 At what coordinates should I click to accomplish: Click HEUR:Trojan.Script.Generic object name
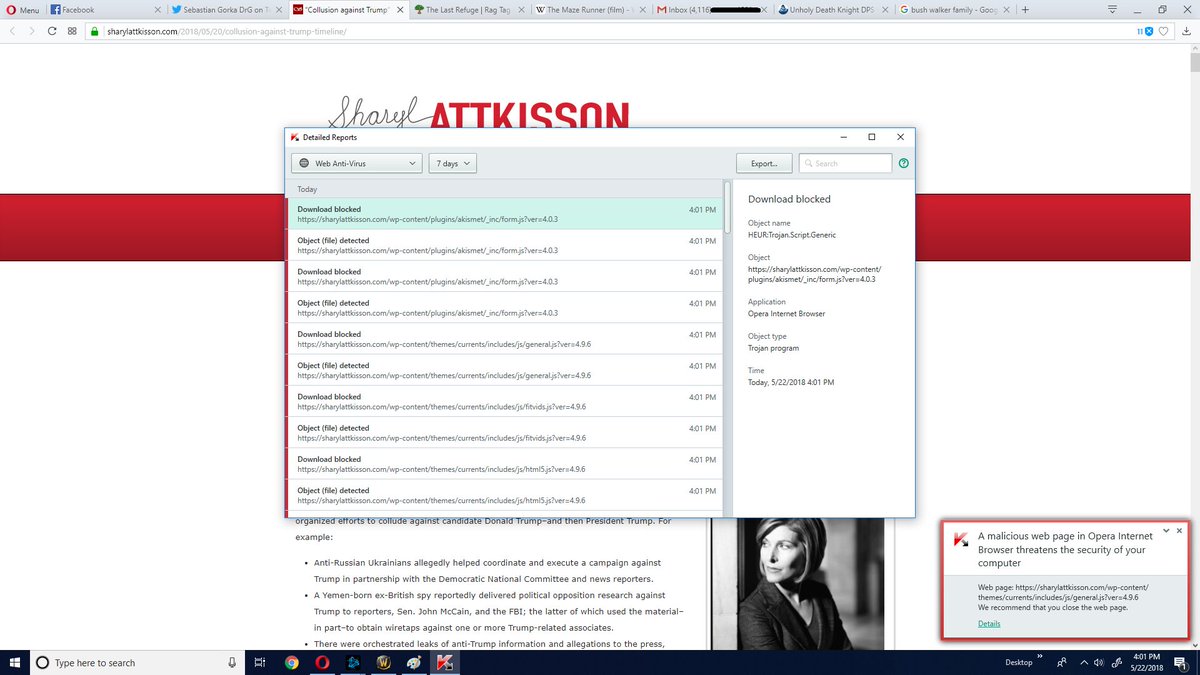[x=792, y=235]
